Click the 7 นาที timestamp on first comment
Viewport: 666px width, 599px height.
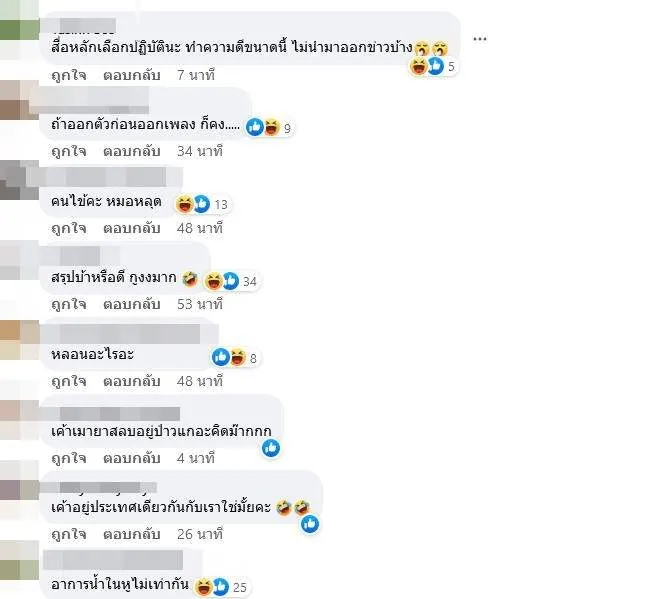pos(196,75)
